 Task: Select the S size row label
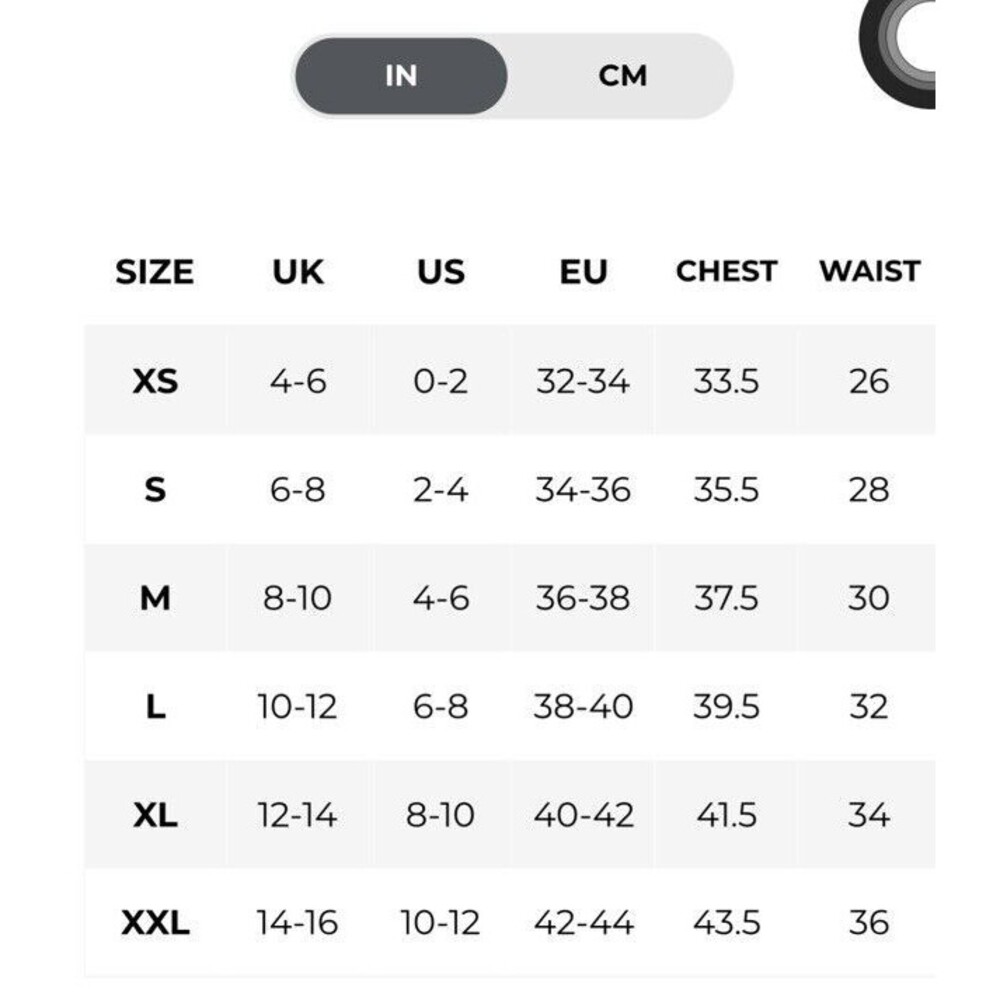tap(155, 490)
